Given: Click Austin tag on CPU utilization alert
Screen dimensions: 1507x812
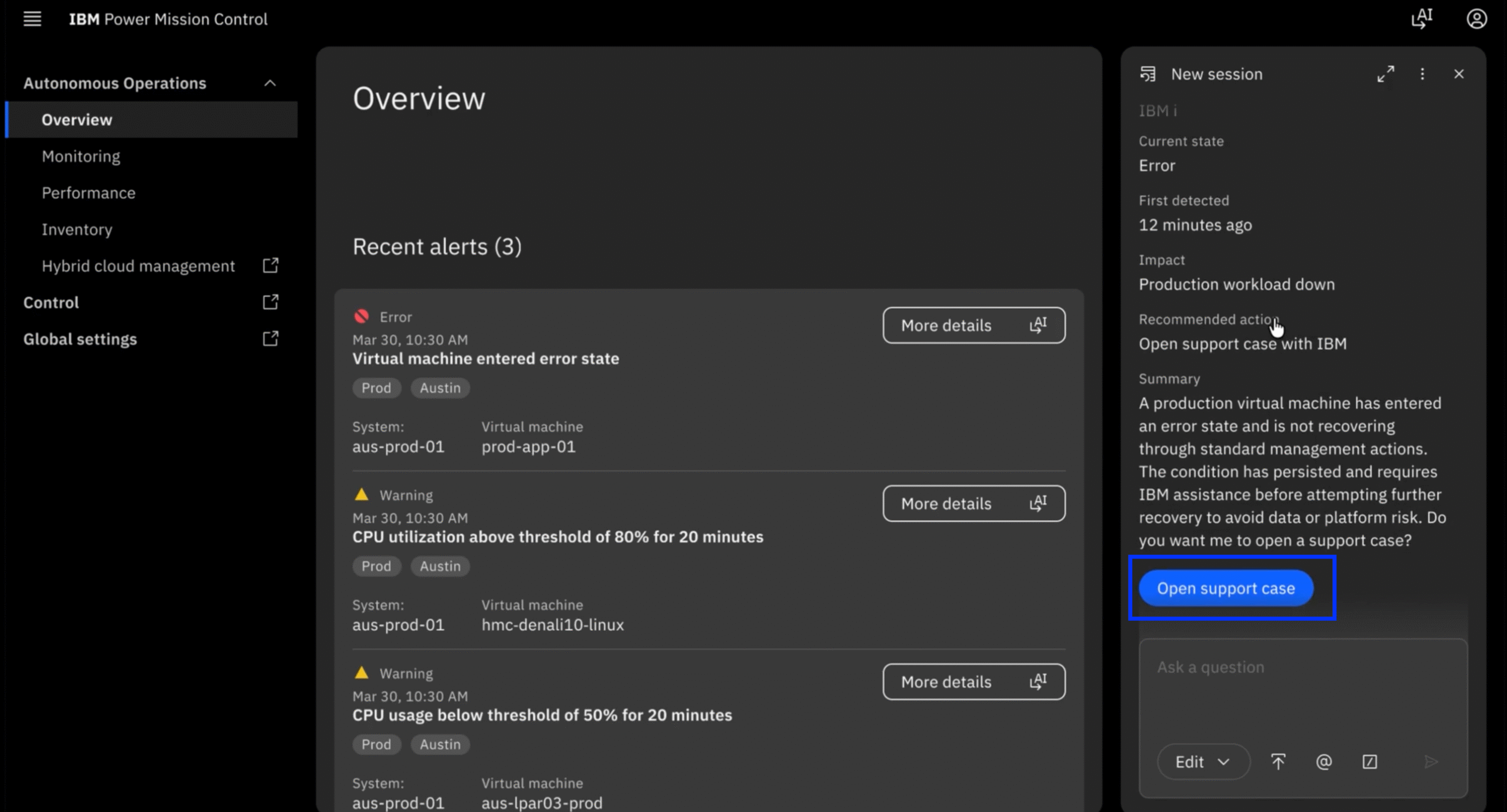Looking at the screenshot, I should tap(440, 566).
